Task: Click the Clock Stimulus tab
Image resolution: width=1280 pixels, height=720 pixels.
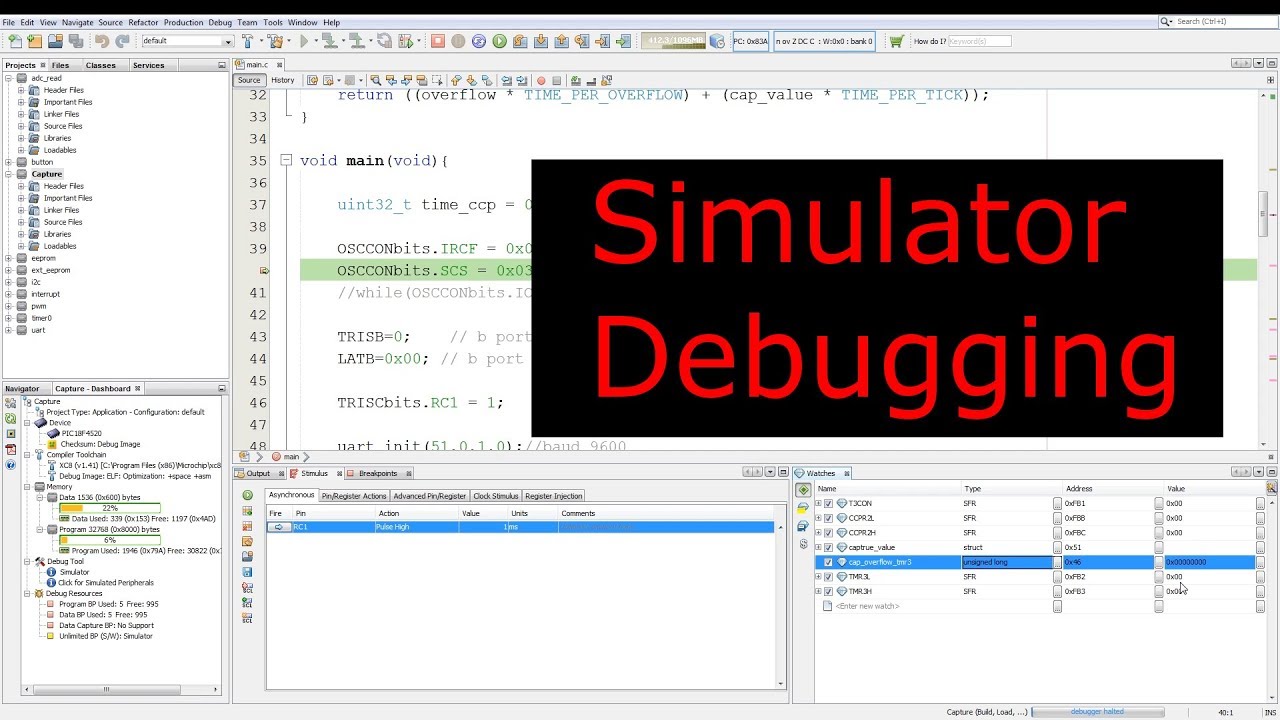Action: tap(495, 496)
